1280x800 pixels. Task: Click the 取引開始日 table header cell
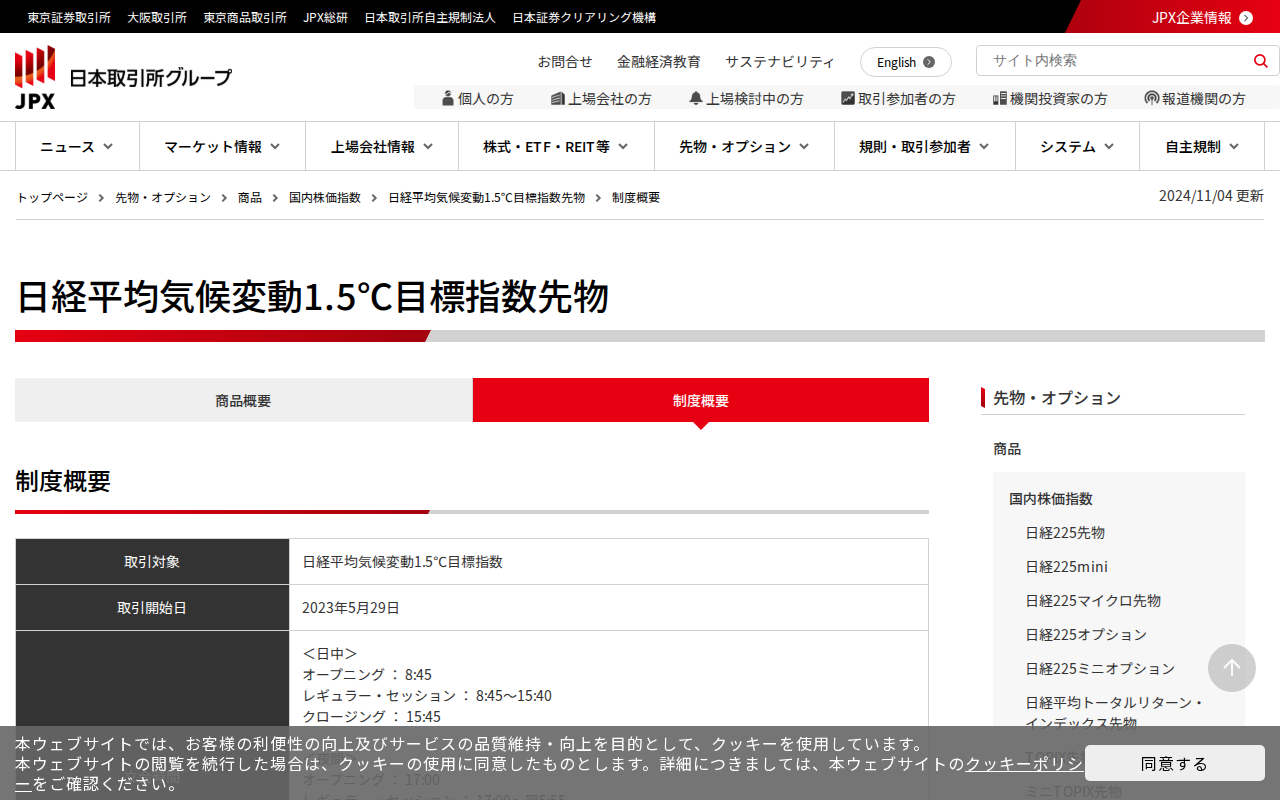152,607
